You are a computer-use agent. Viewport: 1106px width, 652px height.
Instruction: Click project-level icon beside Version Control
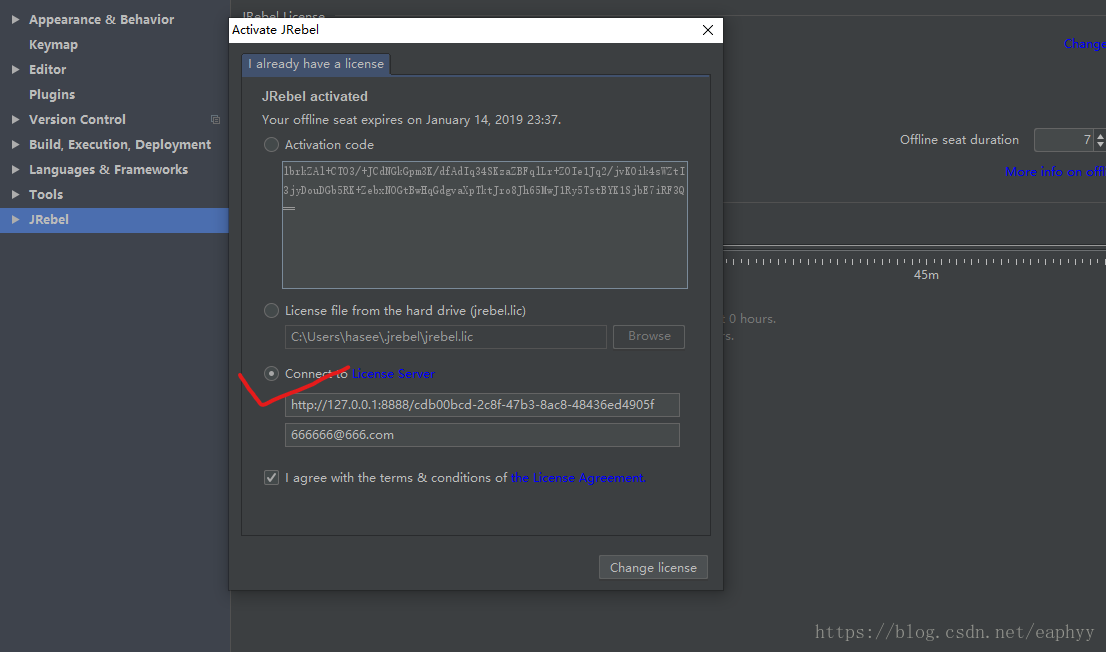[x=215, y=120]
